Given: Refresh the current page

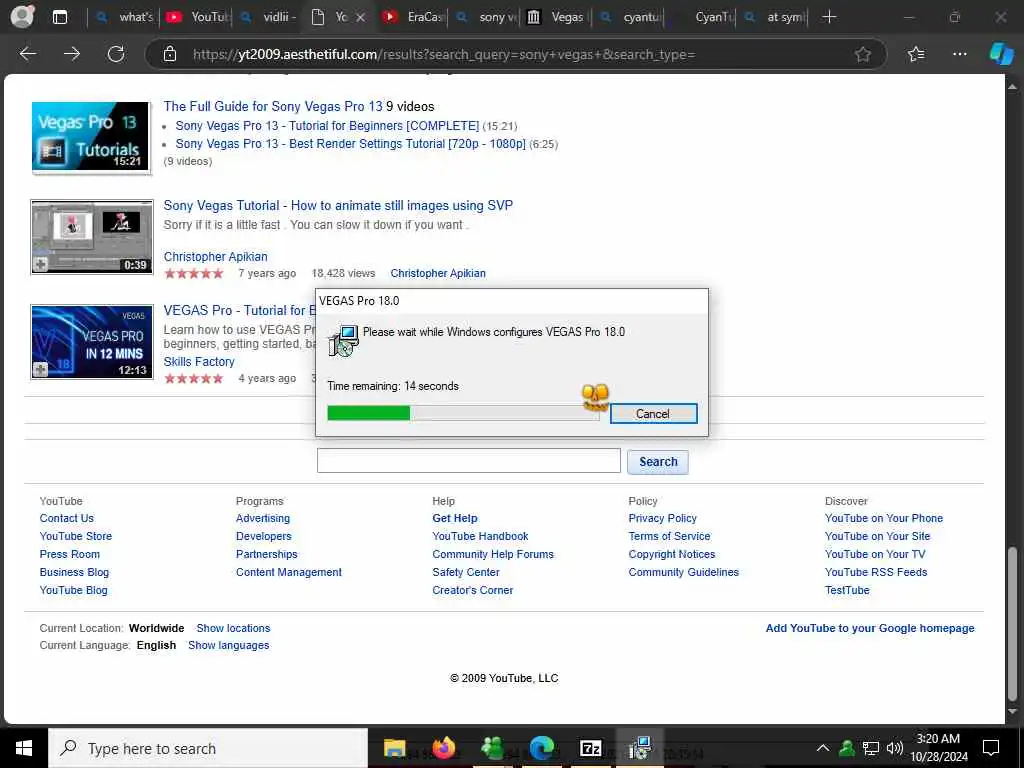Looking at the screenshot, I should (x=116, y=54).
